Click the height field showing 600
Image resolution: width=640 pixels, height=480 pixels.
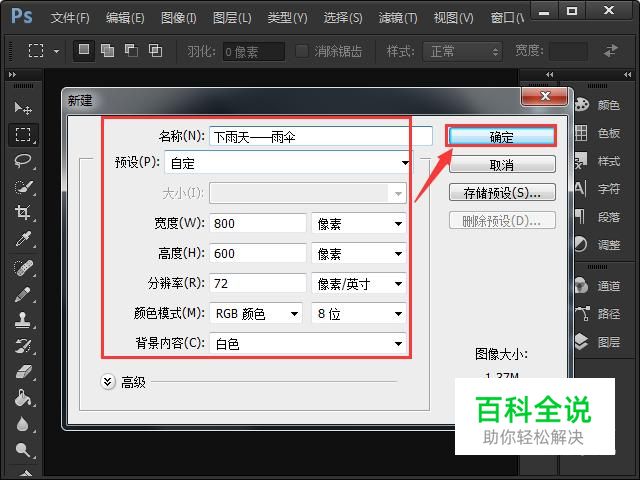tap(258, 253)
